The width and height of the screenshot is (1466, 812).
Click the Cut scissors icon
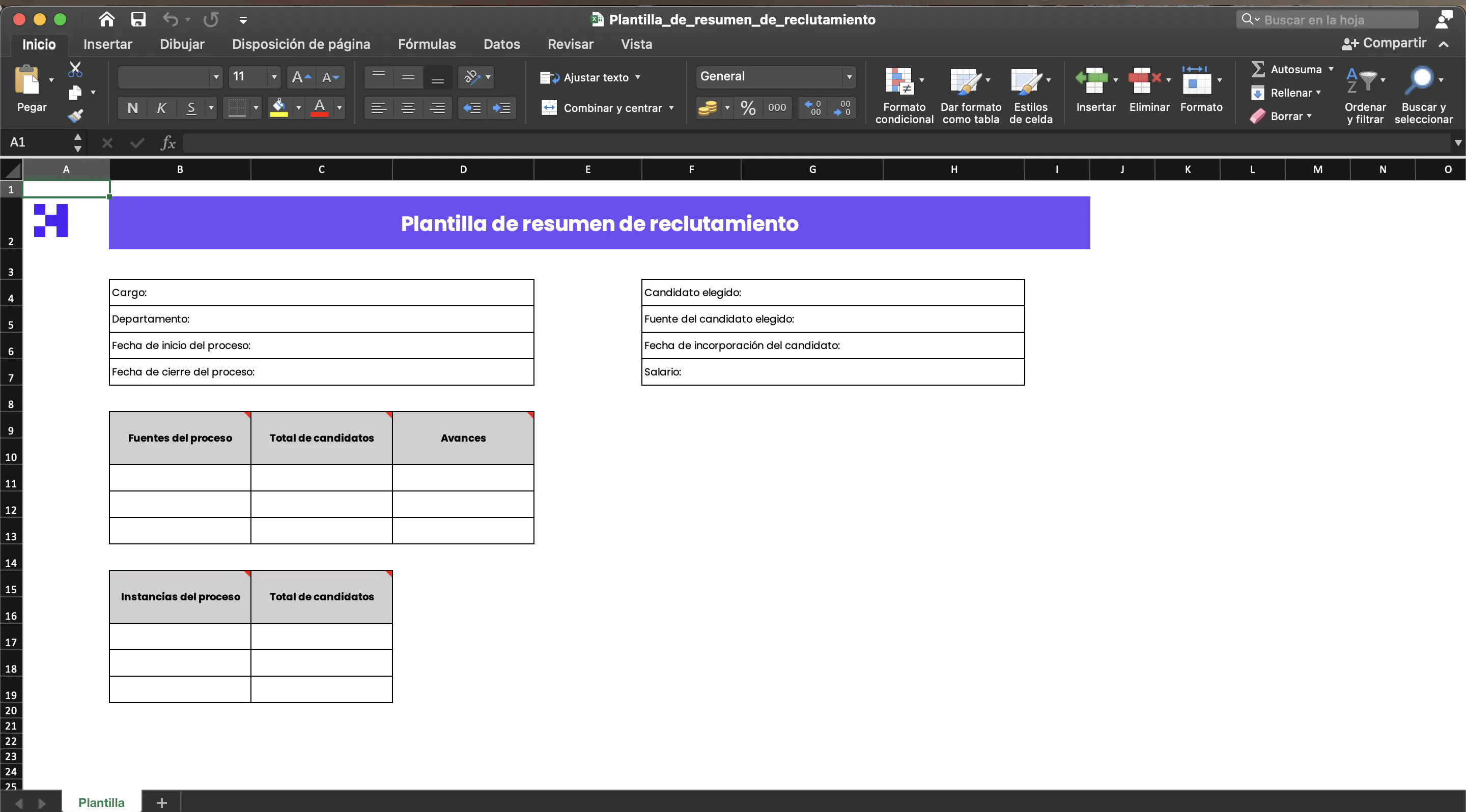[x=75, y=69]
